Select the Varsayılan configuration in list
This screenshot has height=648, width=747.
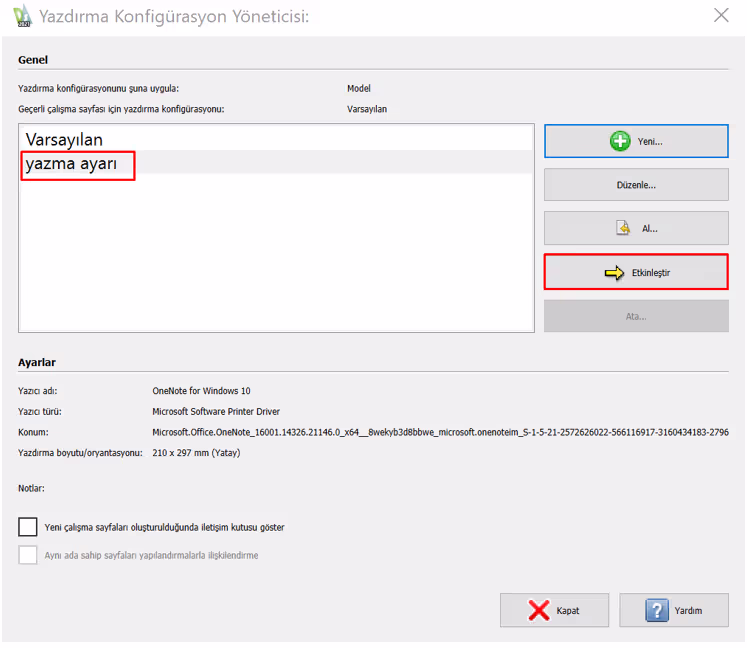(x=276, y=139)
